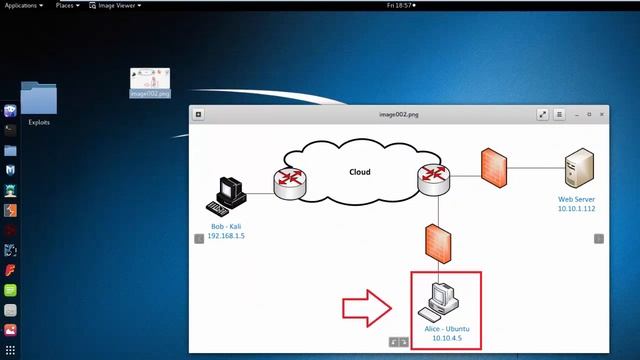Open the Applications menu
Screen dimensions: 640x360
click(x=24, y=5)
